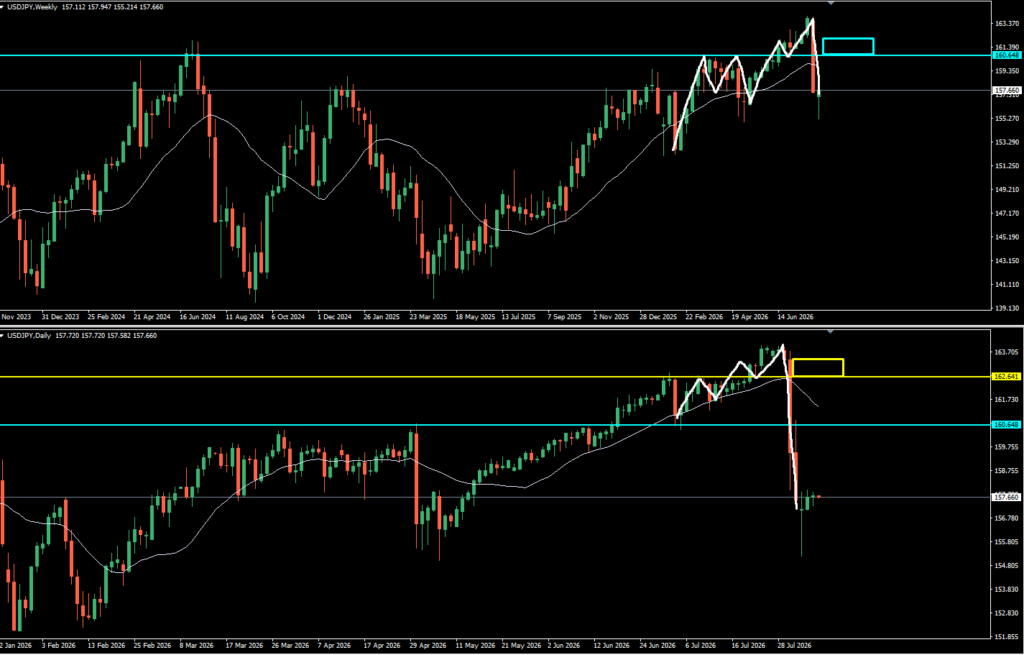
Task: Click the 139.130 price axis label
Action: (1006, 309)
